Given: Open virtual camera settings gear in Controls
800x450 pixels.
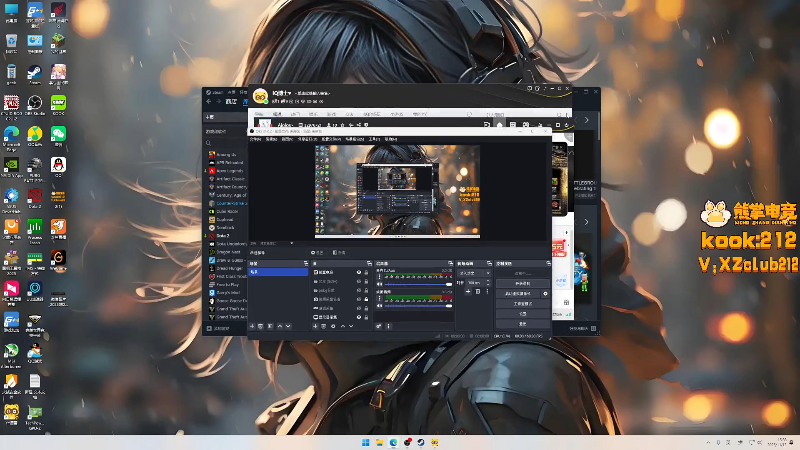Looking at the screenshot, I should (x=545, y=293).
